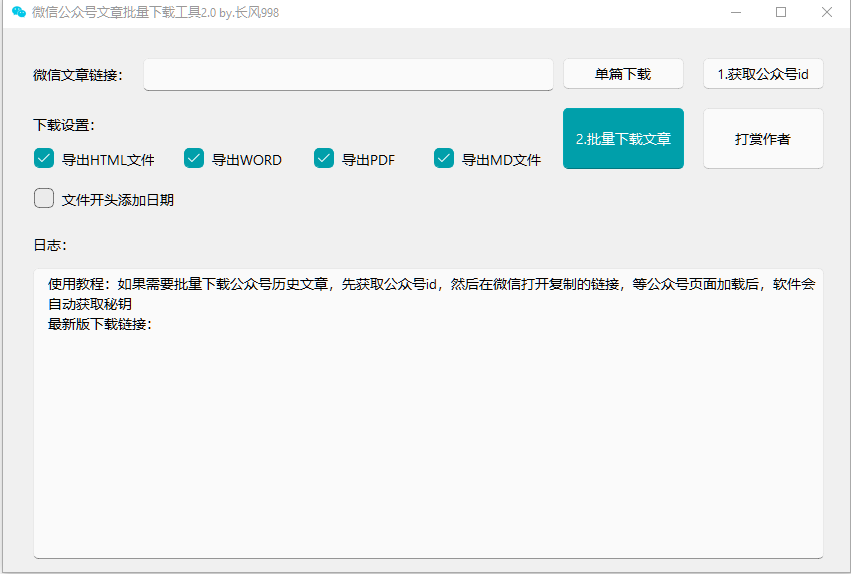Start batch download with 2.批量下载文章
The height and width of the screenshot is (574, 851).
click(x=623, y=139)
